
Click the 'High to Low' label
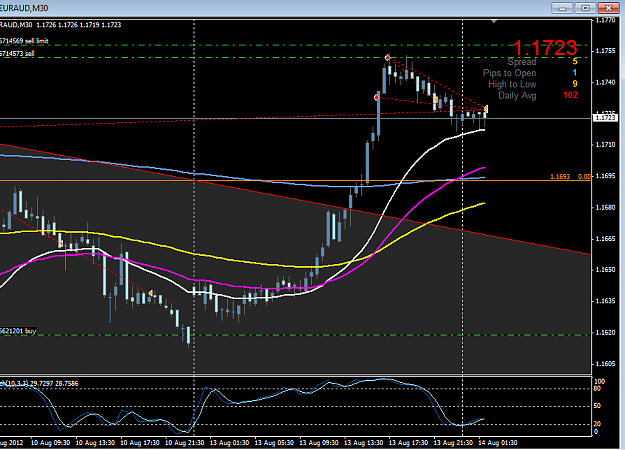pos(512,84)
